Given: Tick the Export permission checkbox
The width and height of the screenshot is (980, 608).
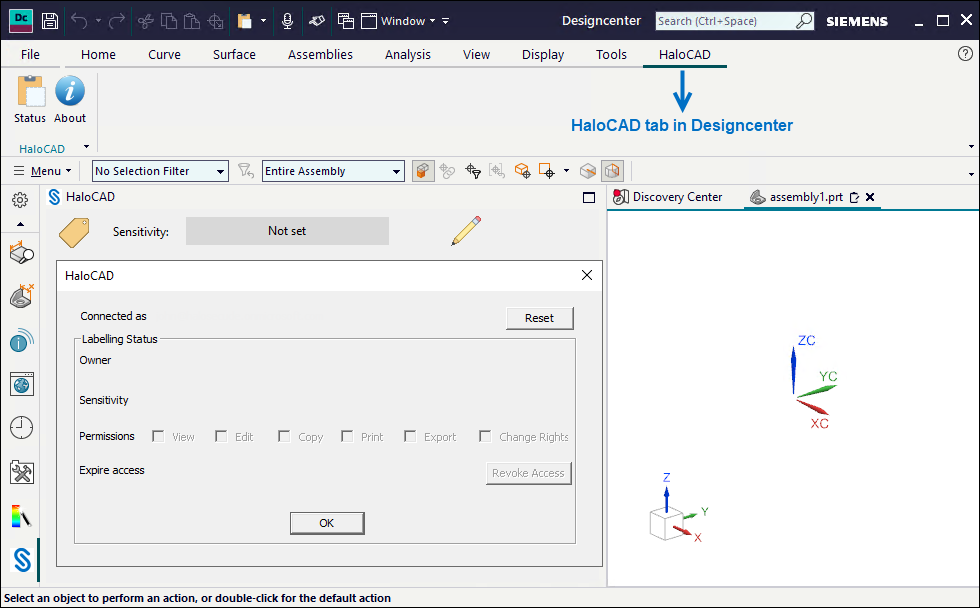Looking at the screenshot, I should coord(410,436).
